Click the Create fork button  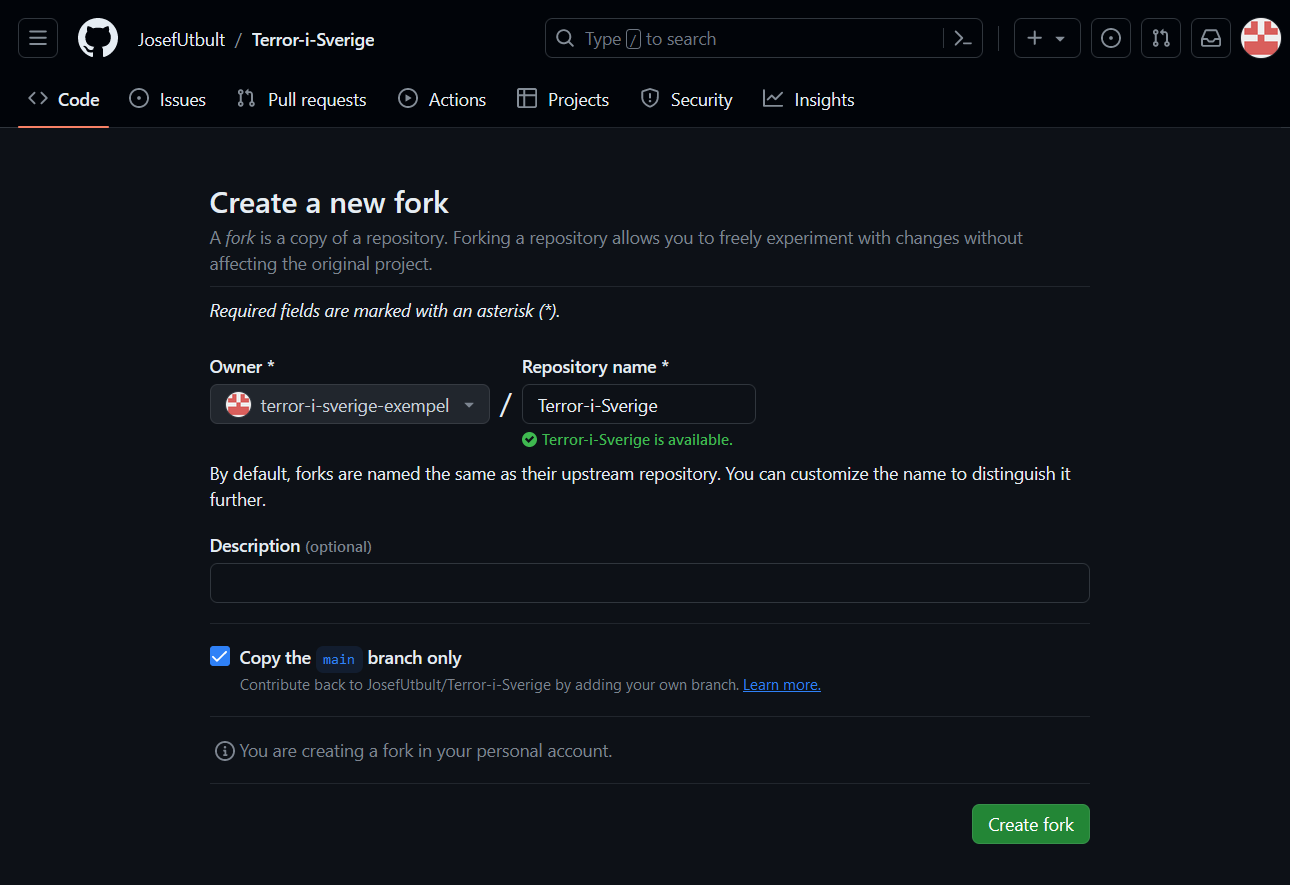click(1031, 824)
